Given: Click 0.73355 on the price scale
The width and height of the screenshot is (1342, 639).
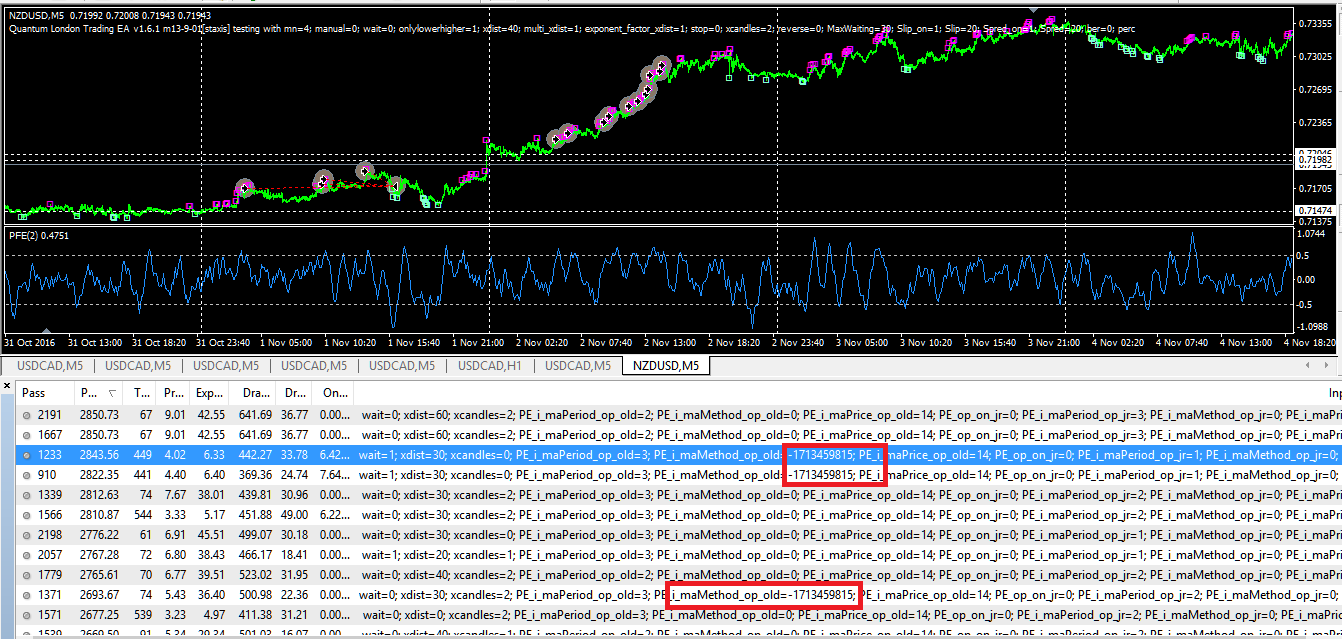Looking at the screenshot, I should click(x=1317, y=23).
